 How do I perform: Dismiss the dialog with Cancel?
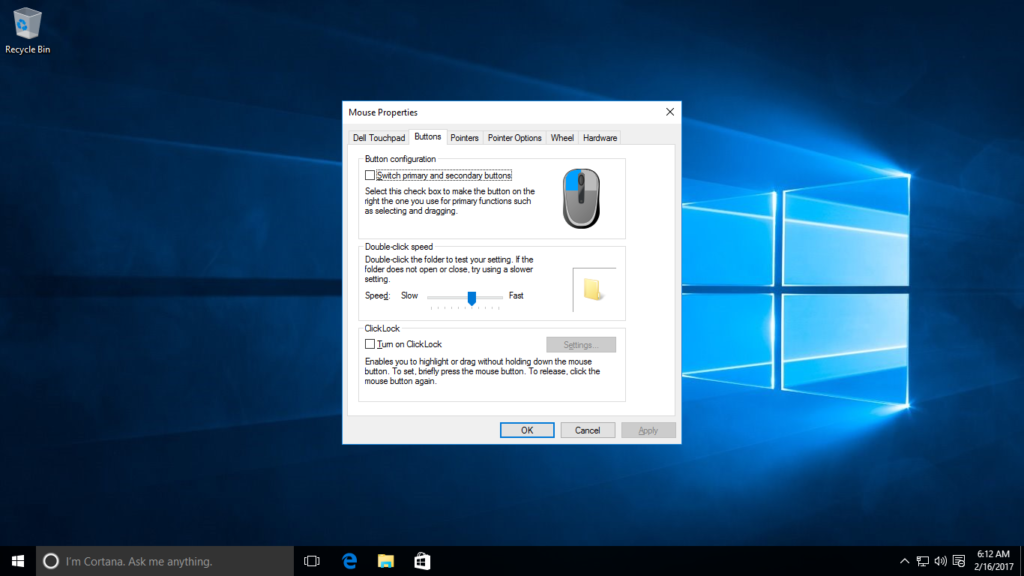(x=587, y=429)
